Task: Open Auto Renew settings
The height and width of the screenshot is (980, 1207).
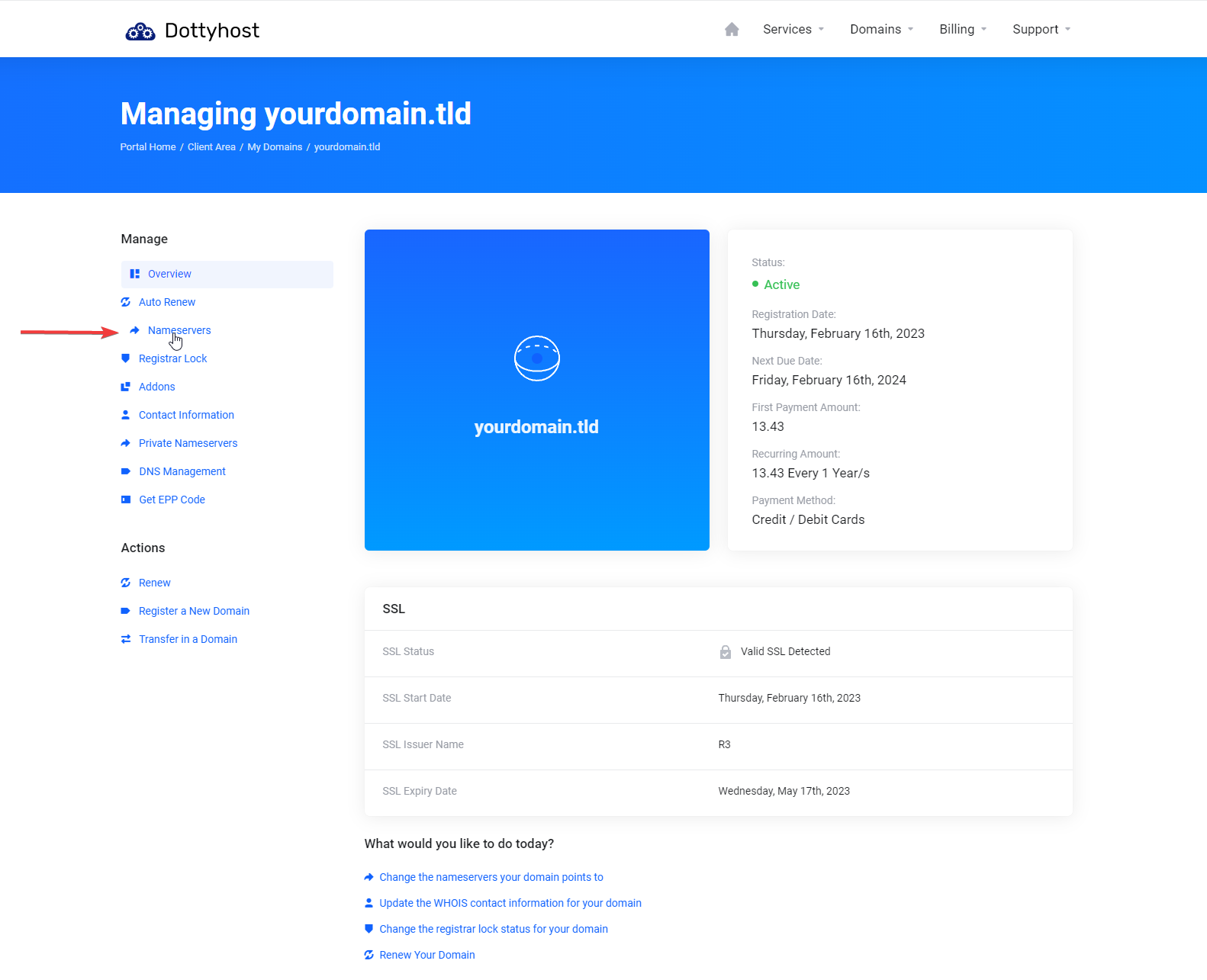Action: (167, 302)
